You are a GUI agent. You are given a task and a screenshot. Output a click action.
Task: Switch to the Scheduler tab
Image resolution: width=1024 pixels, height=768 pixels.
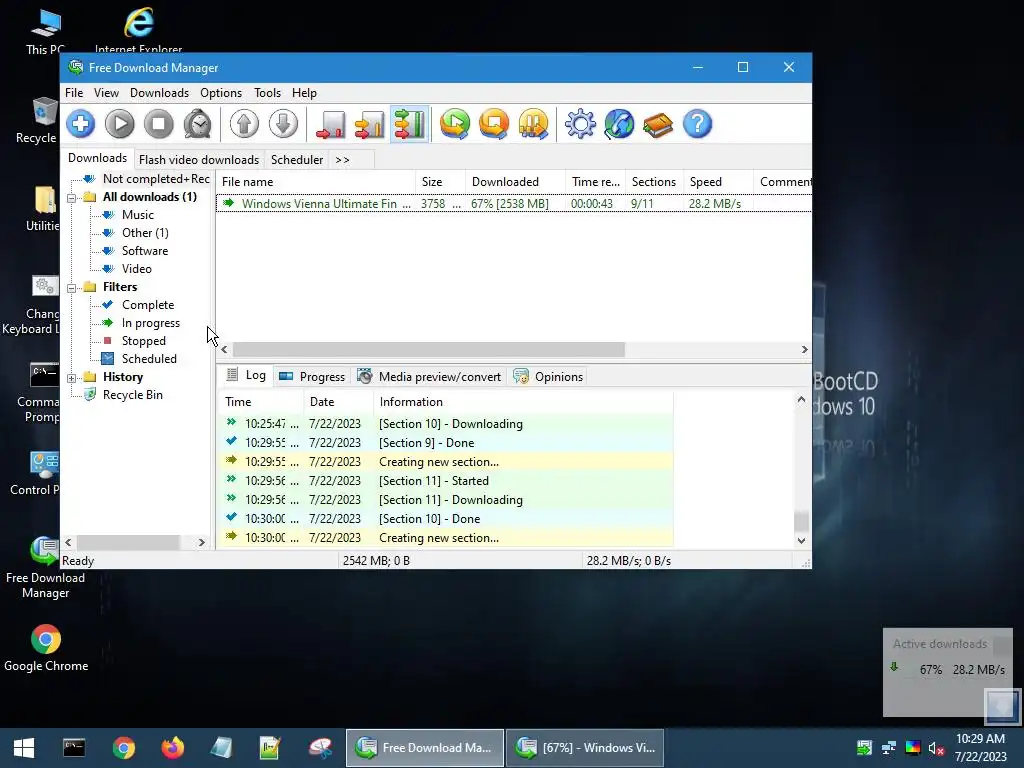(297, 160)
